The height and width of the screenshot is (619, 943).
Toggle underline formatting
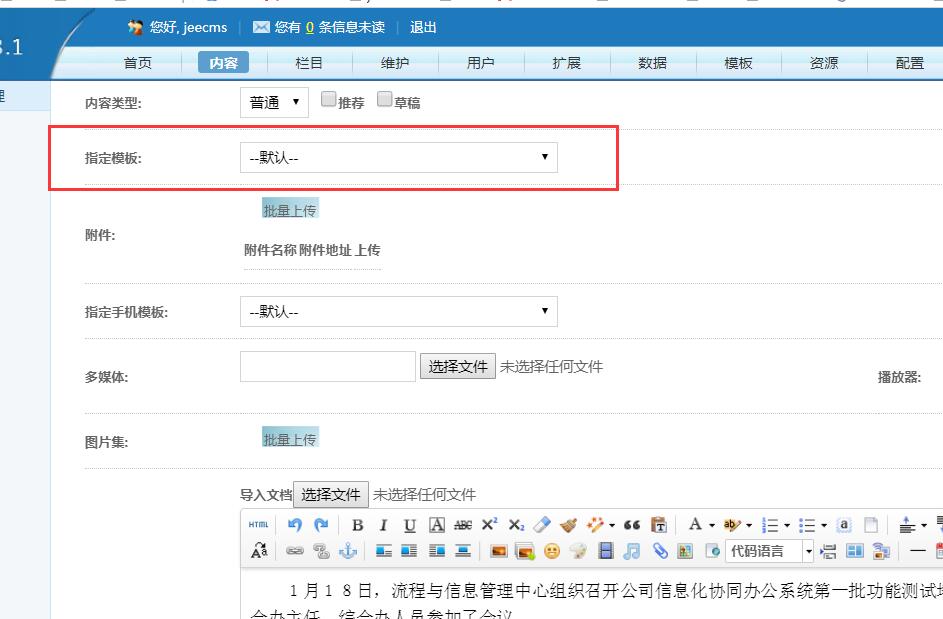click(410, 525)
